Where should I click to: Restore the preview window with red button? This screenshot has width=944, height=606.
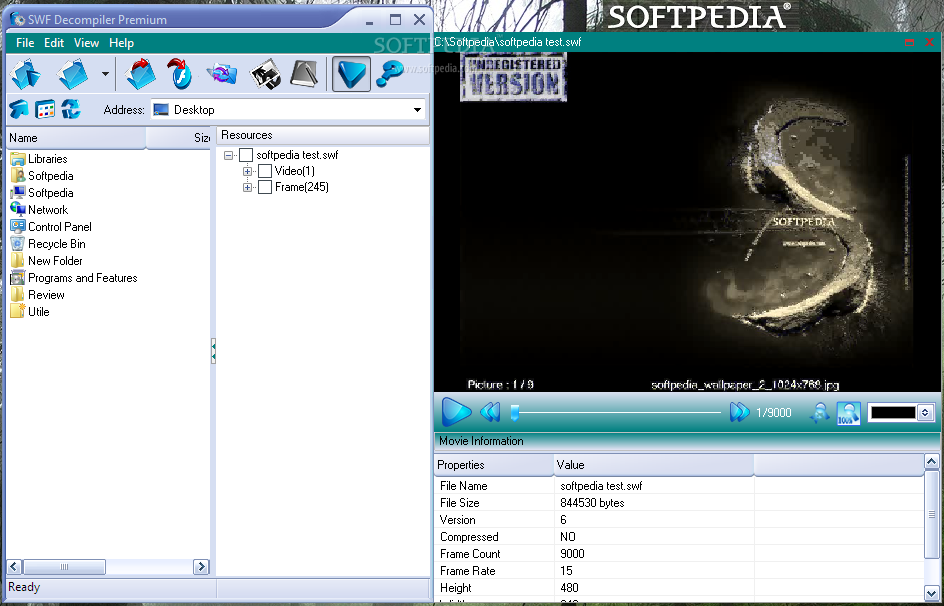pos(910,42)
